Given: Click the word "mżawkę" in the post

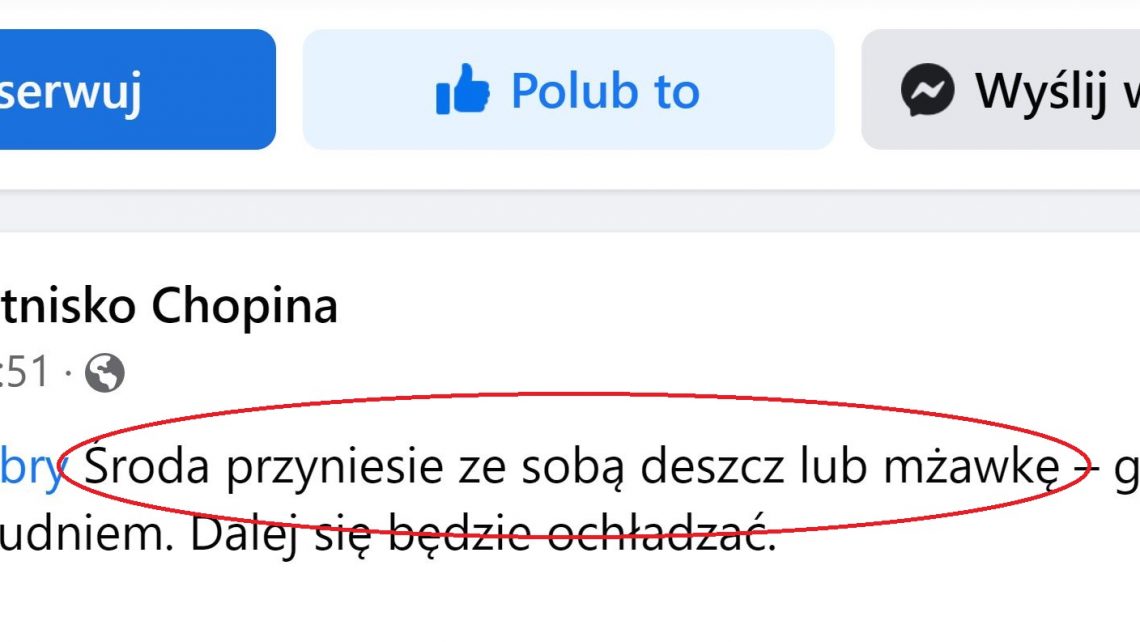Looking at the screenshot, I should tap(972, 468).
